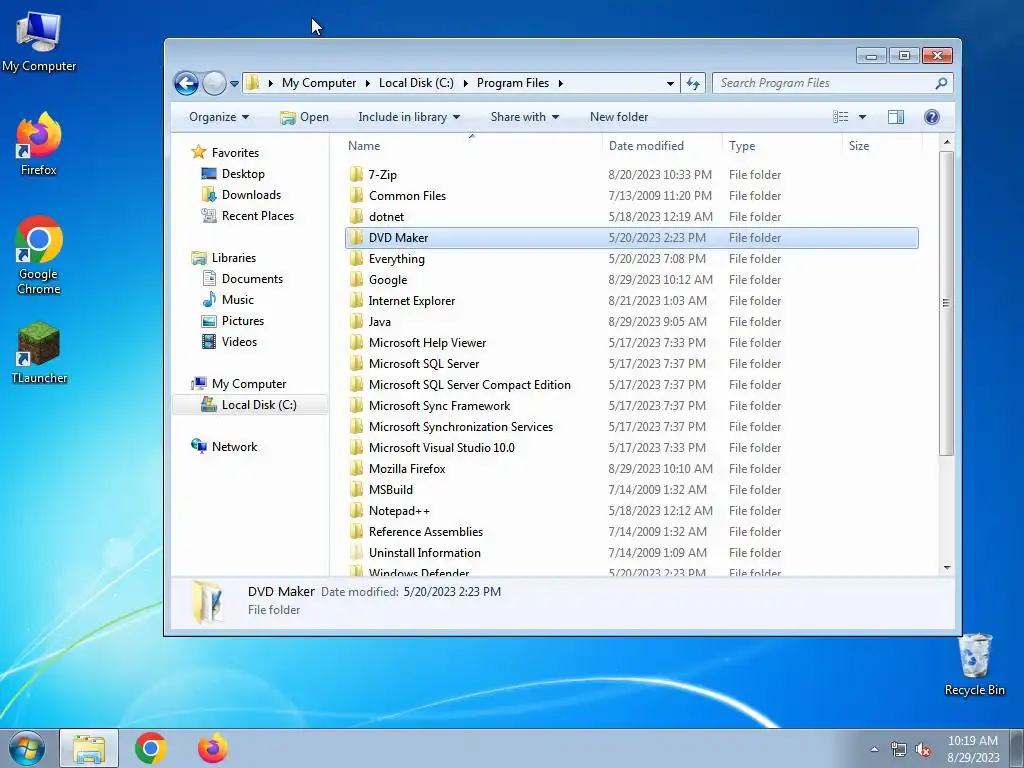
Task: Select the Internet Explorer folder icon
Action: coord(356,300)
